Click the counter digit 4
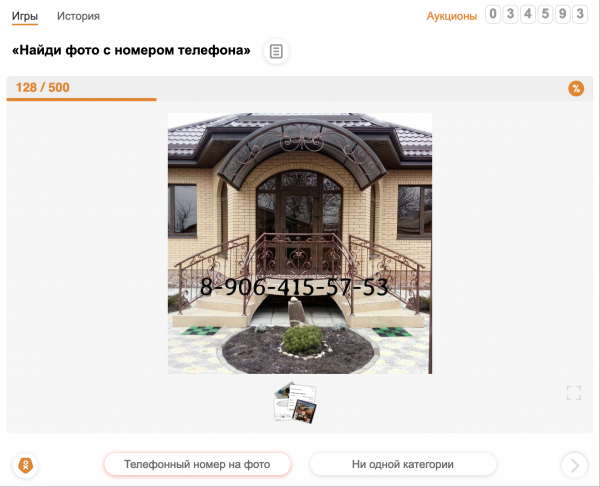The height and width of the screenshot is (487, 600). 527,14
